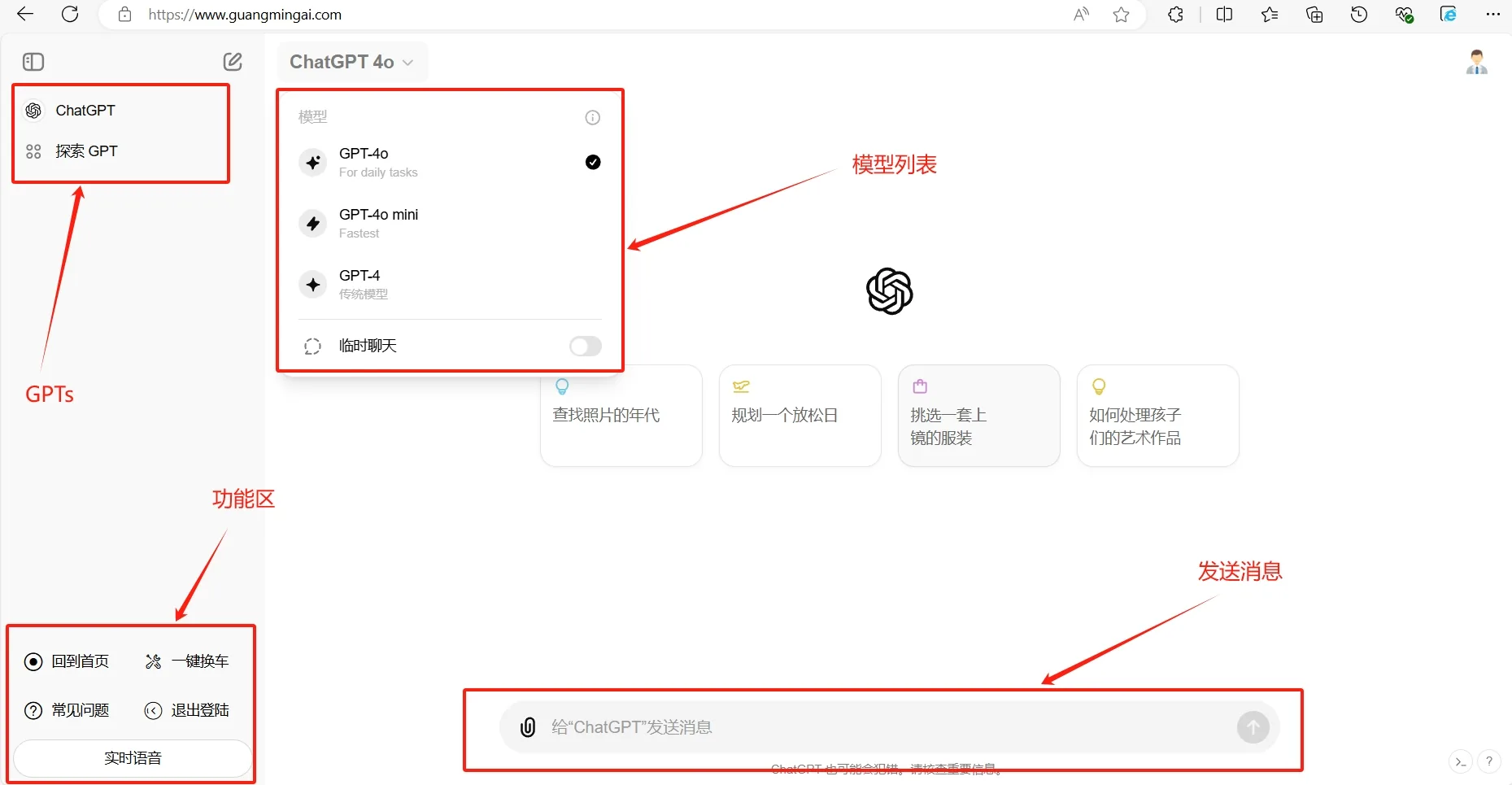Click the site lock info icon
The image size is (1512, 785).
(x=124, y=15)
